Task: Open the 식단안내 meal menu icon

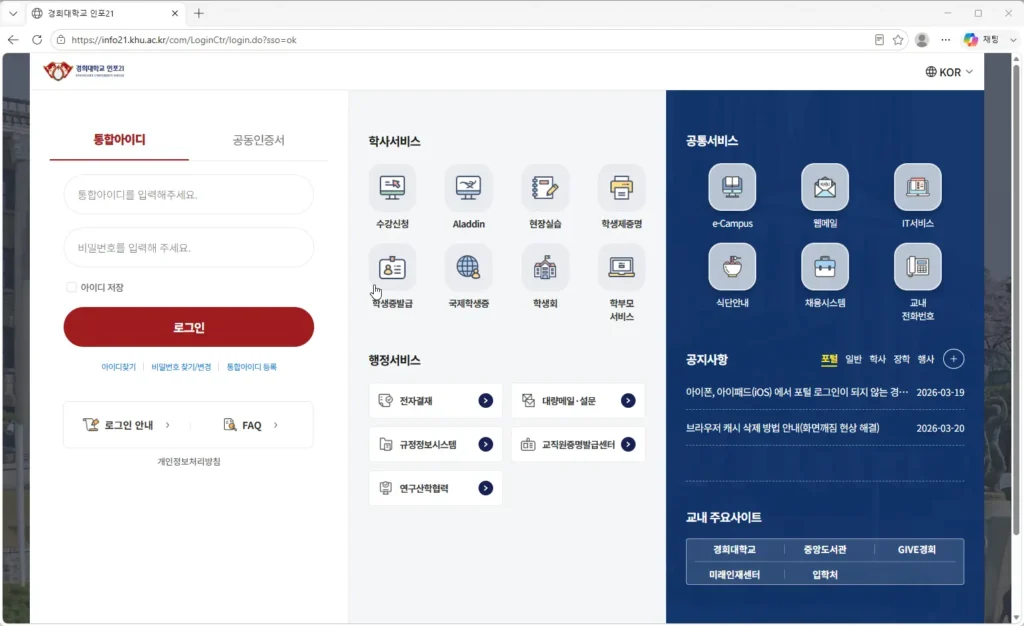Action: point(732,267)
